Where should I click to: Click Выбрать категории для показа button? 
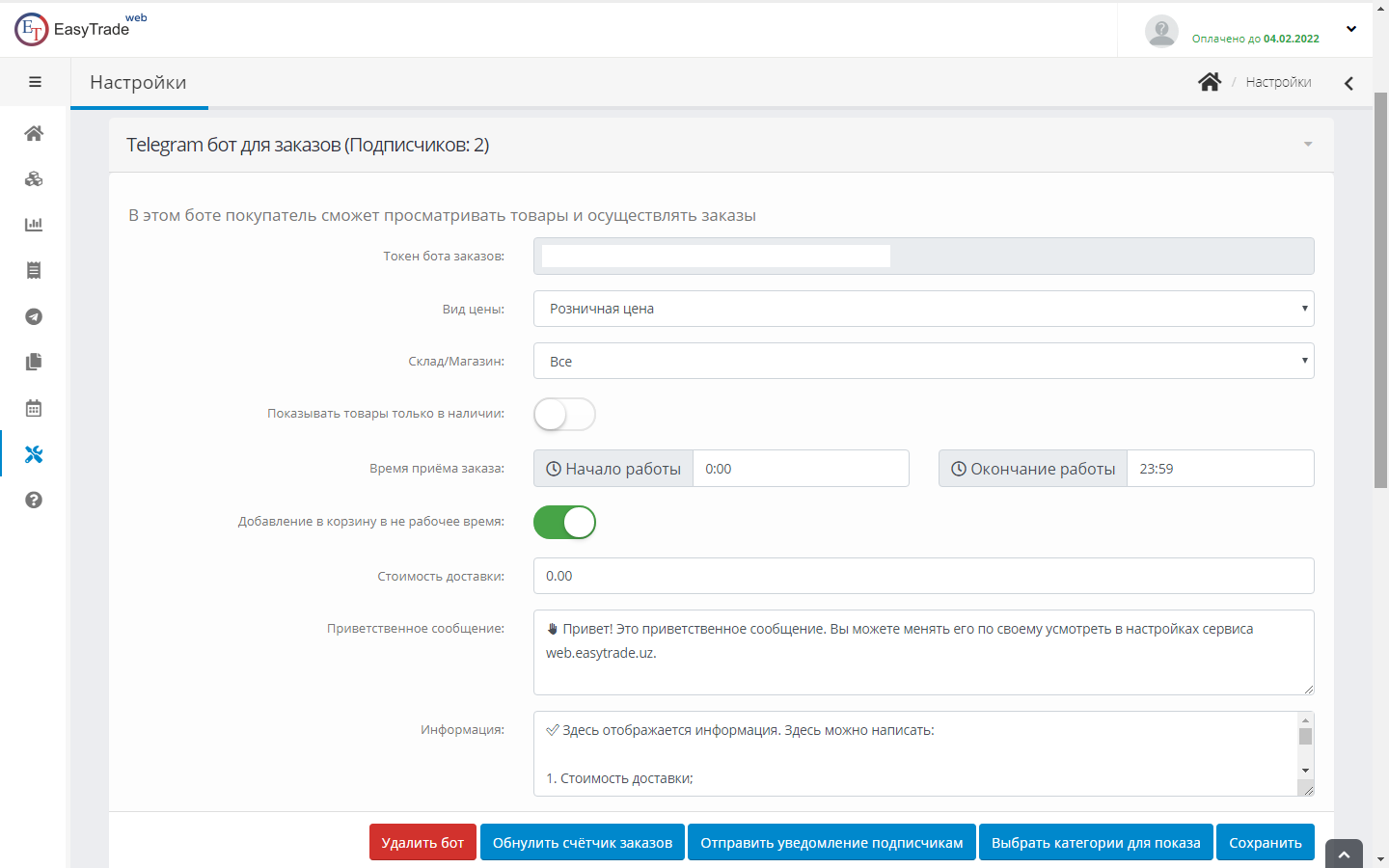click(x=1096, y=842)
